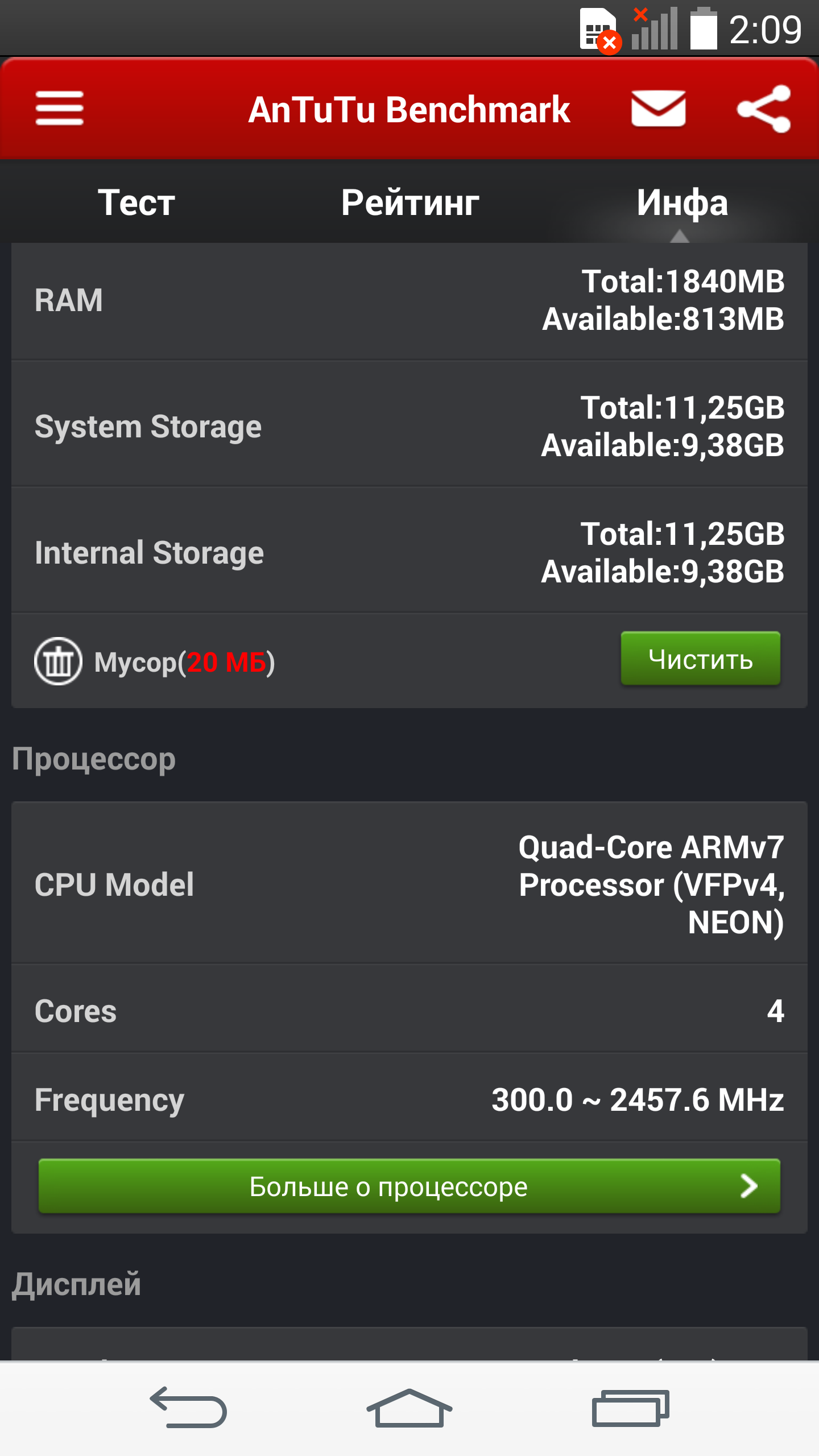Tap the trash bin Мусор icon

[x=58, y=661]
